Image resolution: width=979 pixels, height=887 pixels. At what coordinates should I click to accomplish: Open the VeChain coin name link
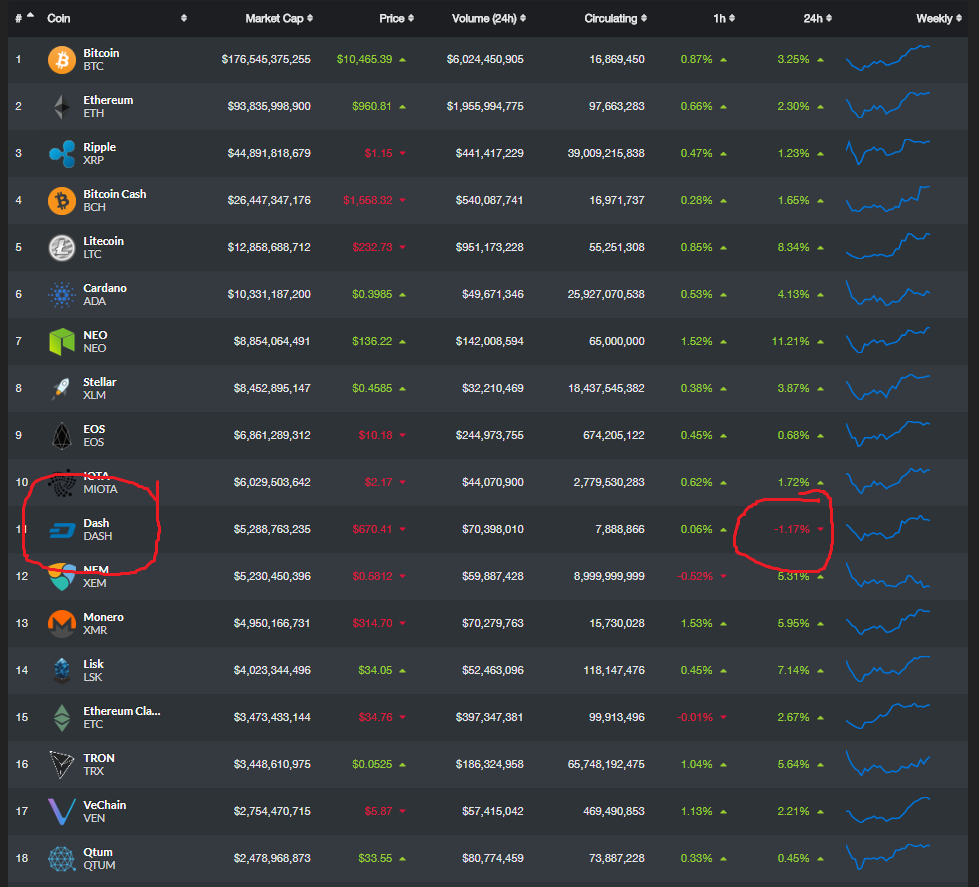click(x=105, y=805)
